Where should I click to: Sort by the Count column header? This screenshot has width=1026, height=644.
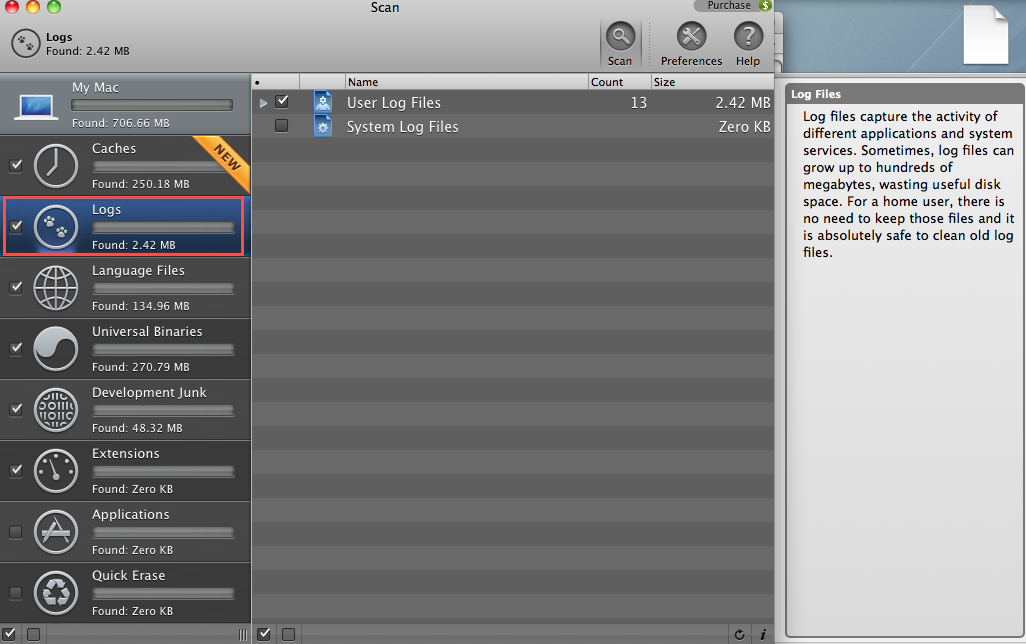[x=620, y=82]
